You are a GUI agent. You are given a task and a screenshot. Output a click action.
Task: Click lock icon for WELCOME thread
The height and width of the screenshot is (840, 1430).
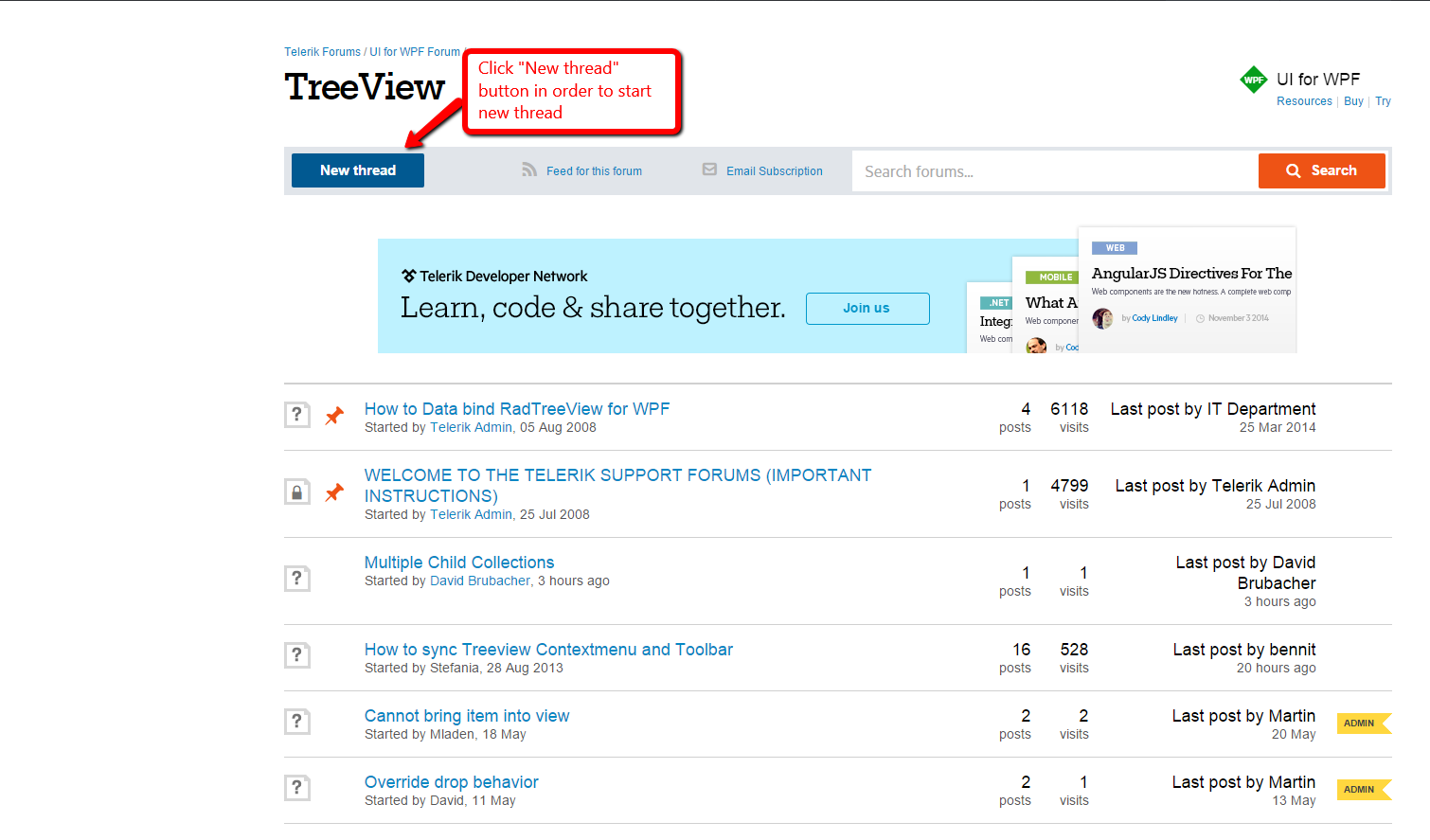click(297, 492)
